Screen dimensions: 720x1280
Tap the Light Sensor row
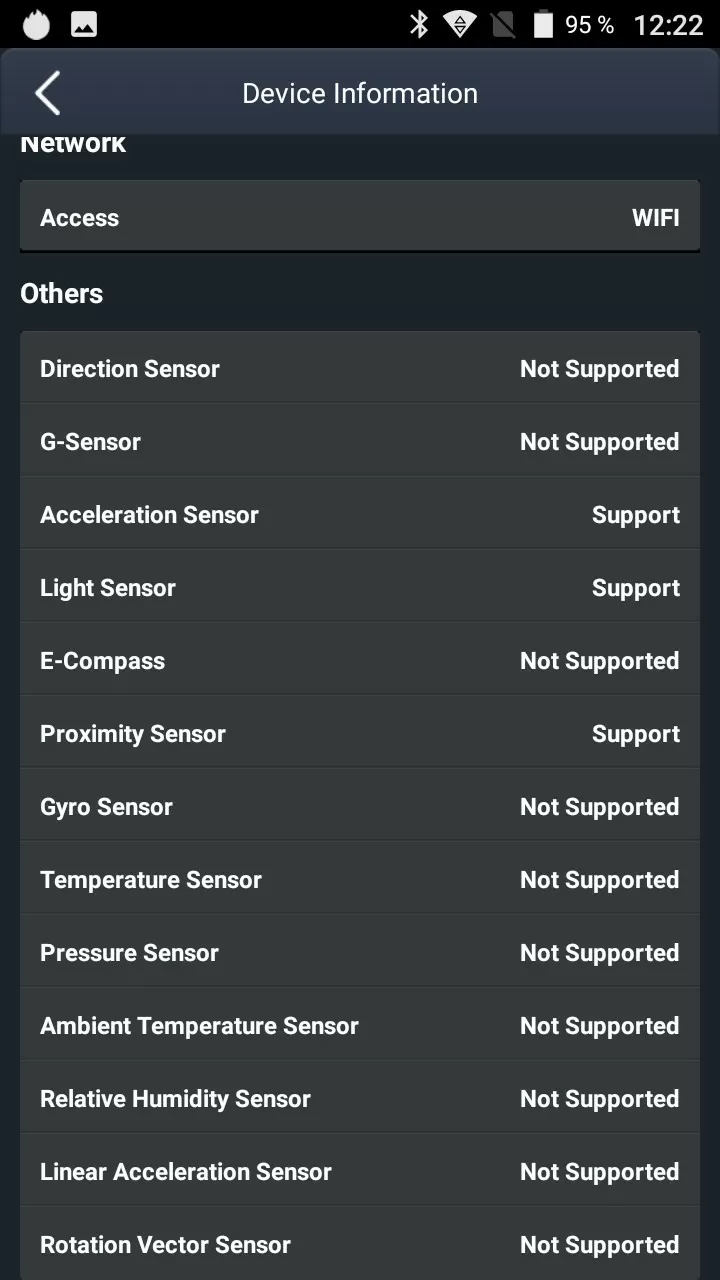[x=360, y=587]
